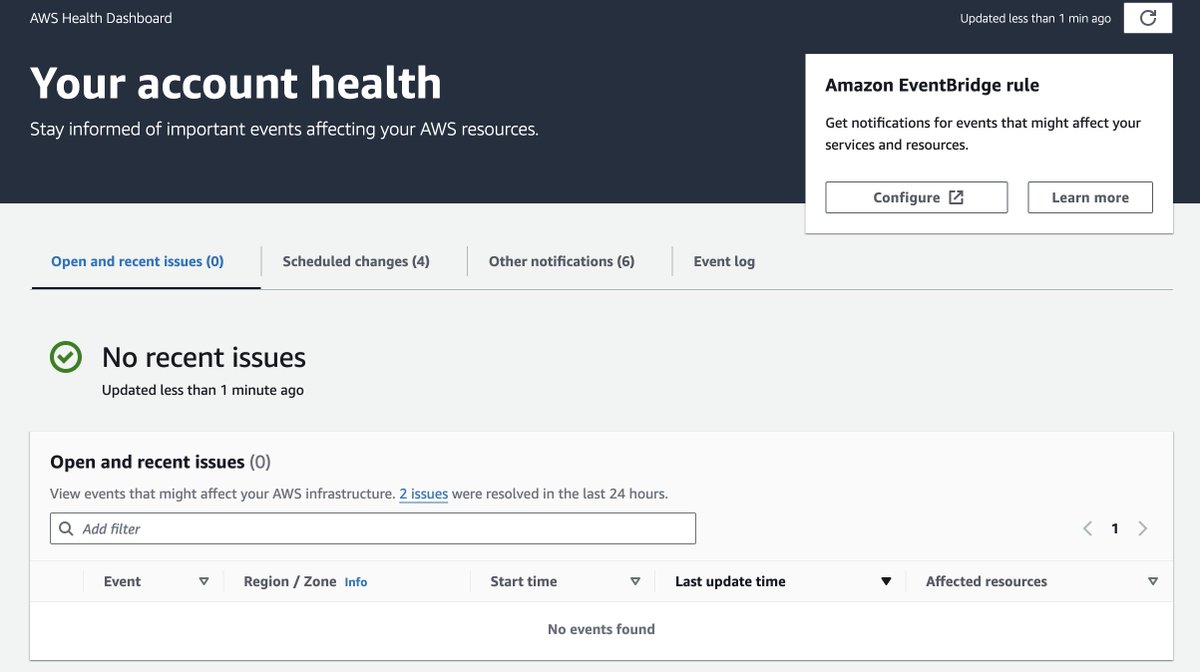Viewport: 1200px width, 672px height.
Task: Open the Scheduled changes tab
Action: (356, 262)
